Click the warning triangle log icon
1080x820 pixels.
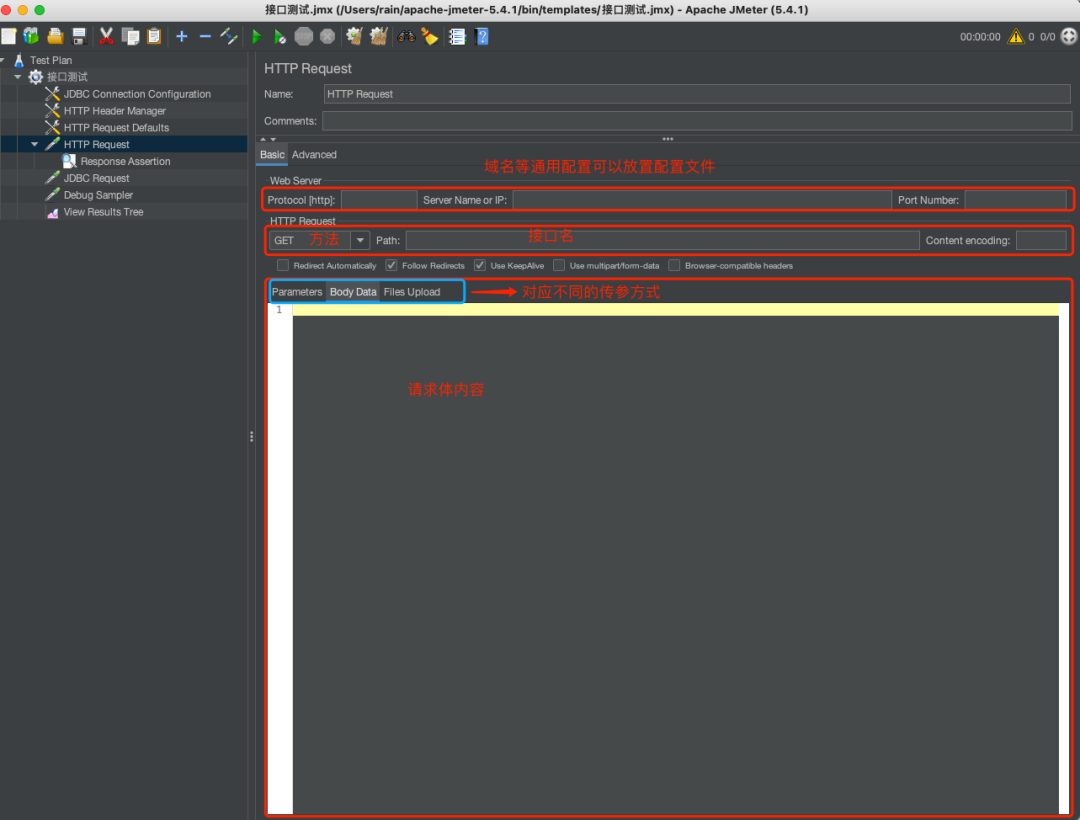[1016, 37]
